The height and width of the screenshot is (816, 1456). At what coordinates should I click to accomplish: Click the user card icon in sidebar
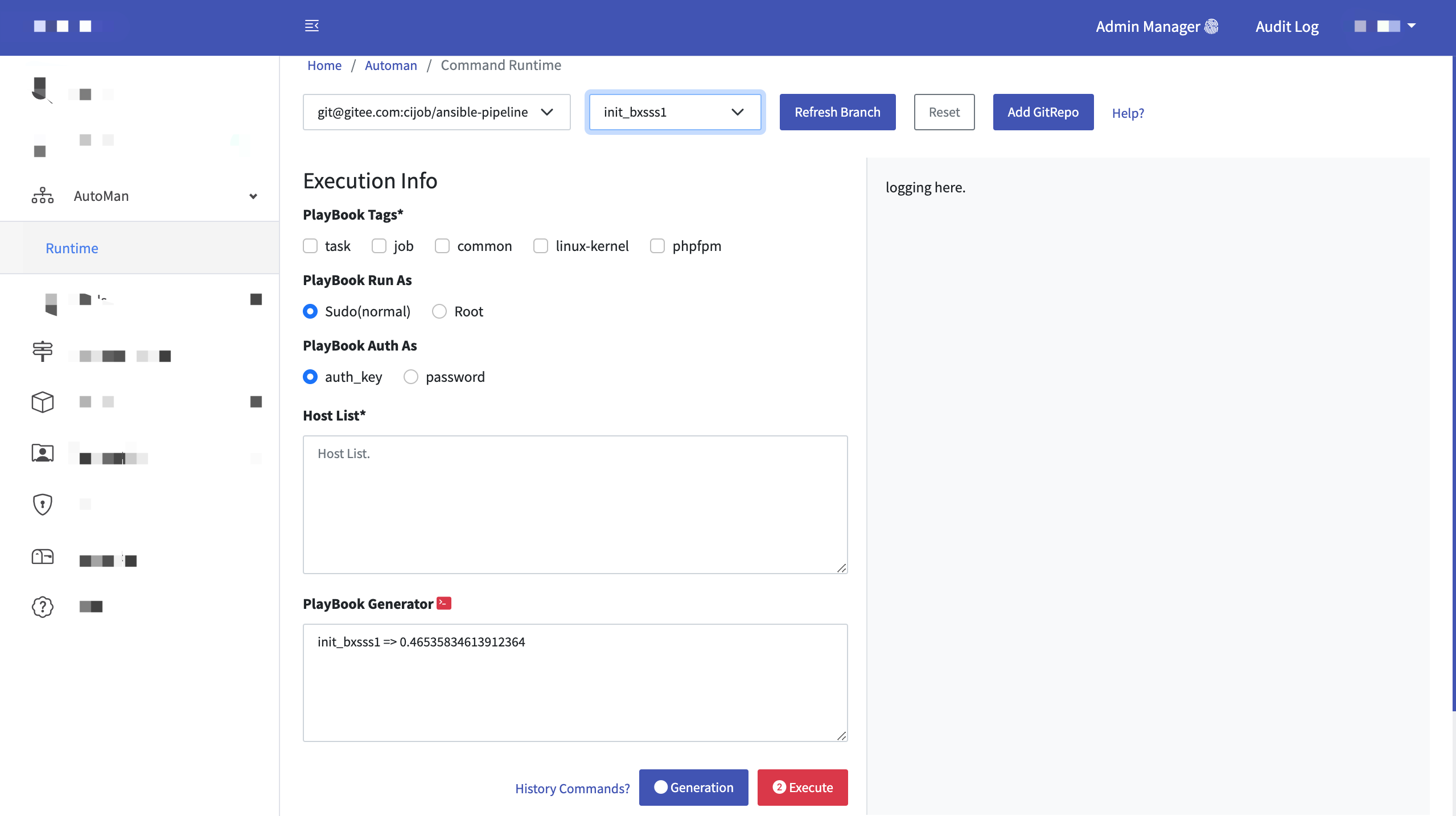[x=43, y=453]
